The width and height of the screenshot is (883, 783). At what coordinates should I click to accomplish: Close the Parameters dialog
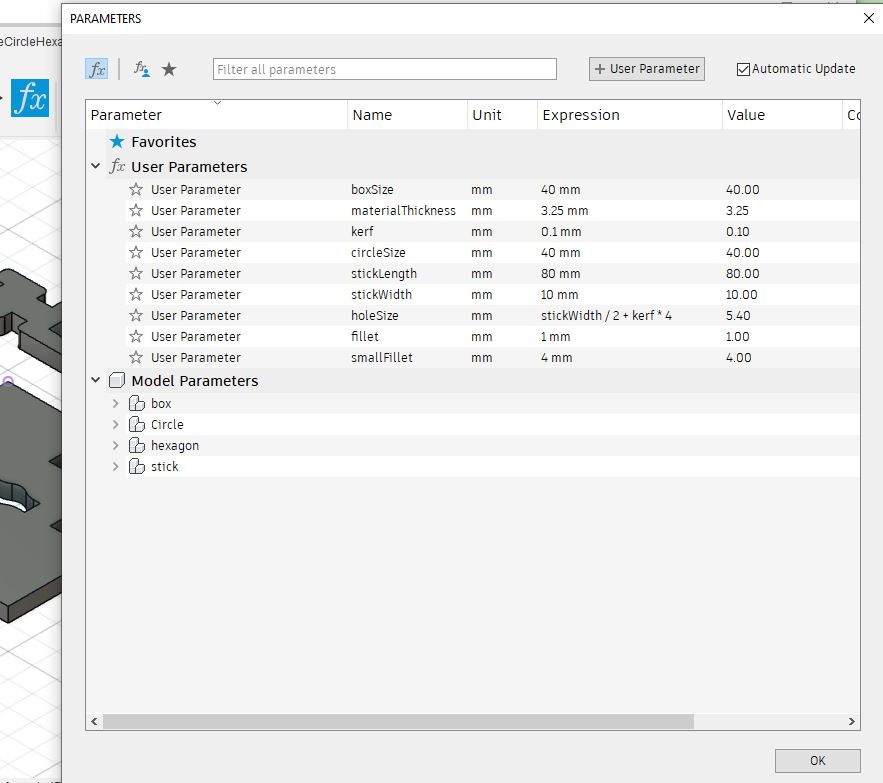[869, 18]
